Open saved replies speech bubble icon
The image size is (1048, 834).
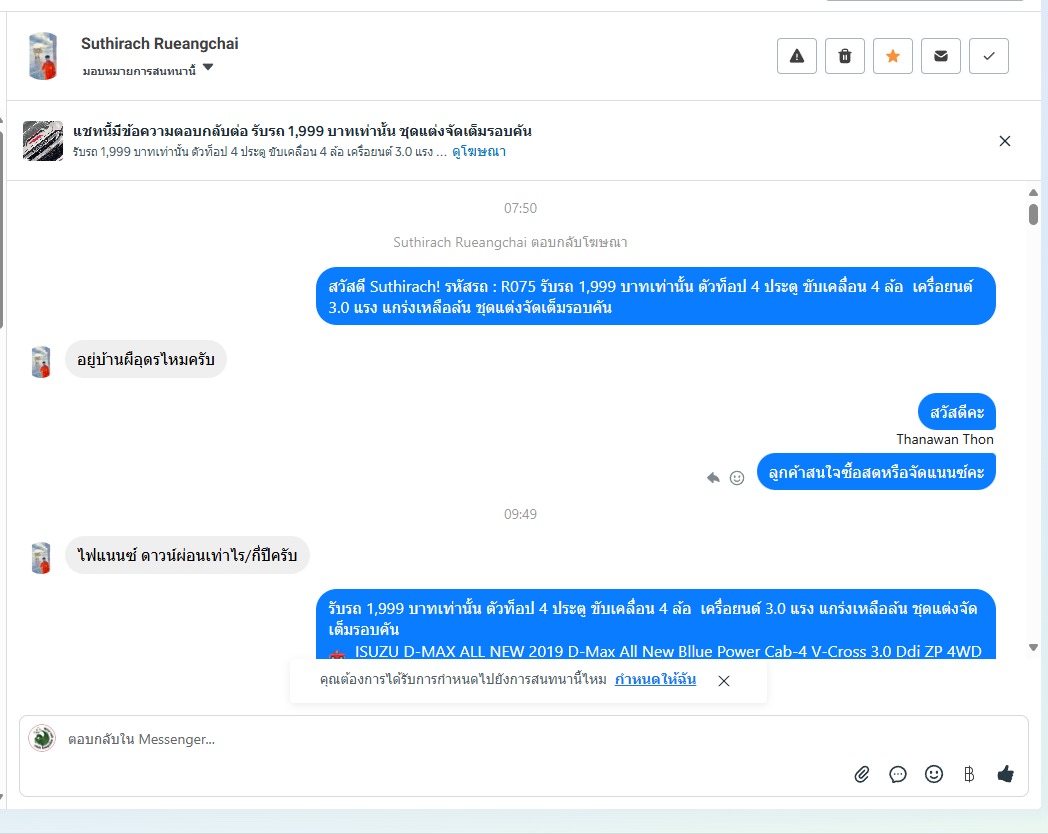[x=898, y=775]
